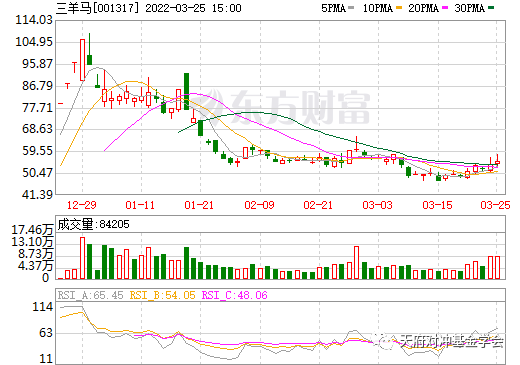This screenshot has width=520, height=365.
Task: Click date label 01-21
Action: 199,205
